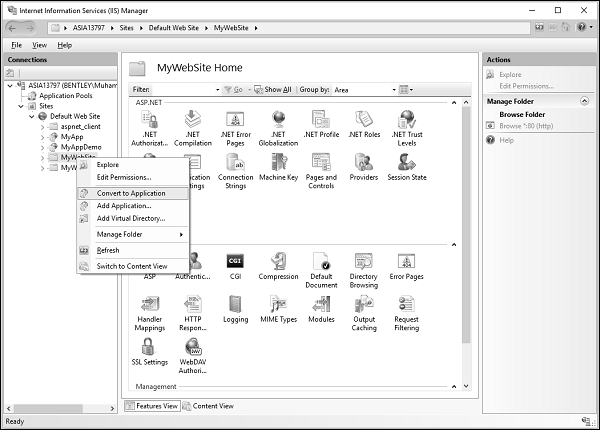Open the Output Caching feature

coord(364,313)
